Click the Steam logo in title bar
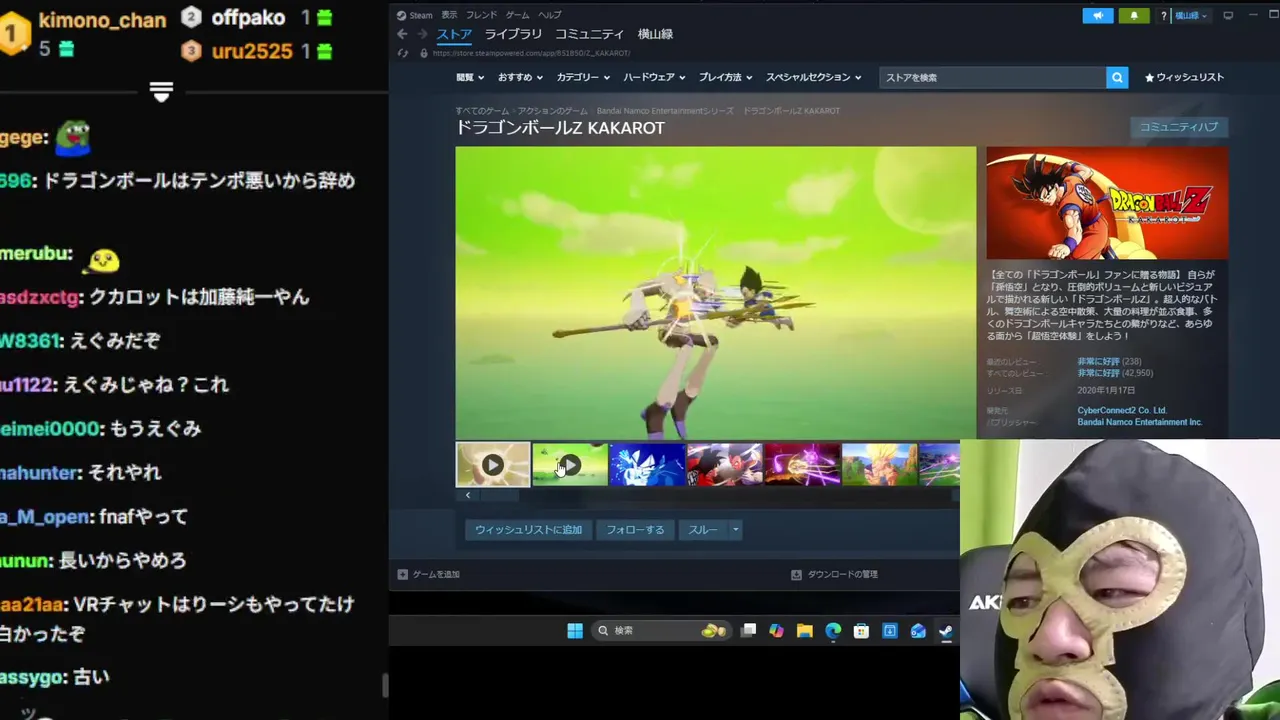Viewport: 1280px width, 720px height. [401, 15]
